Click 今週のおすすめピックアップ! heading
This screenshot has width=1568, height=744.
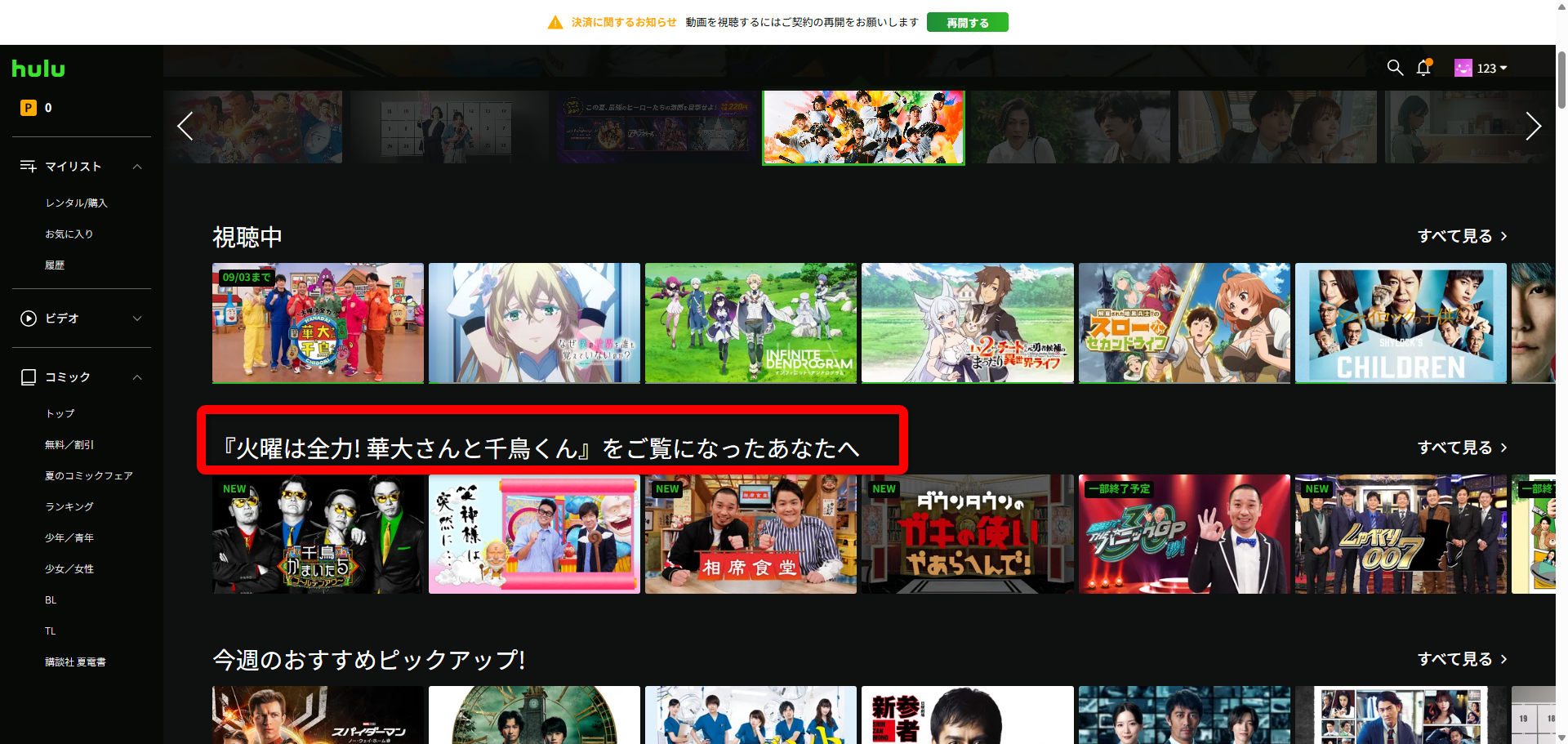tap(369, 659)
